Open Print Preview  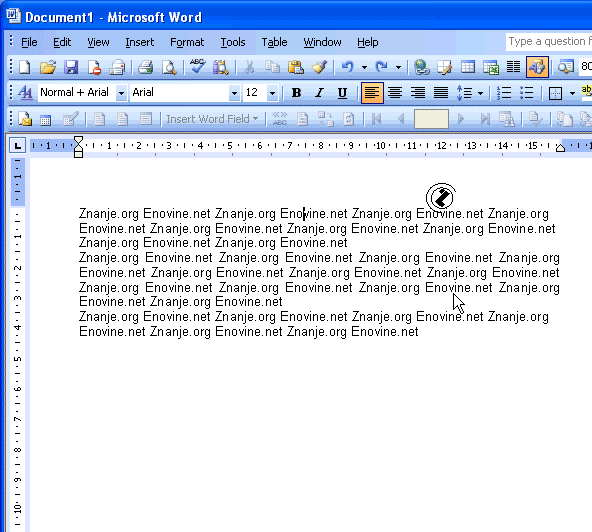pyautogui.click(x=169, y=68)
